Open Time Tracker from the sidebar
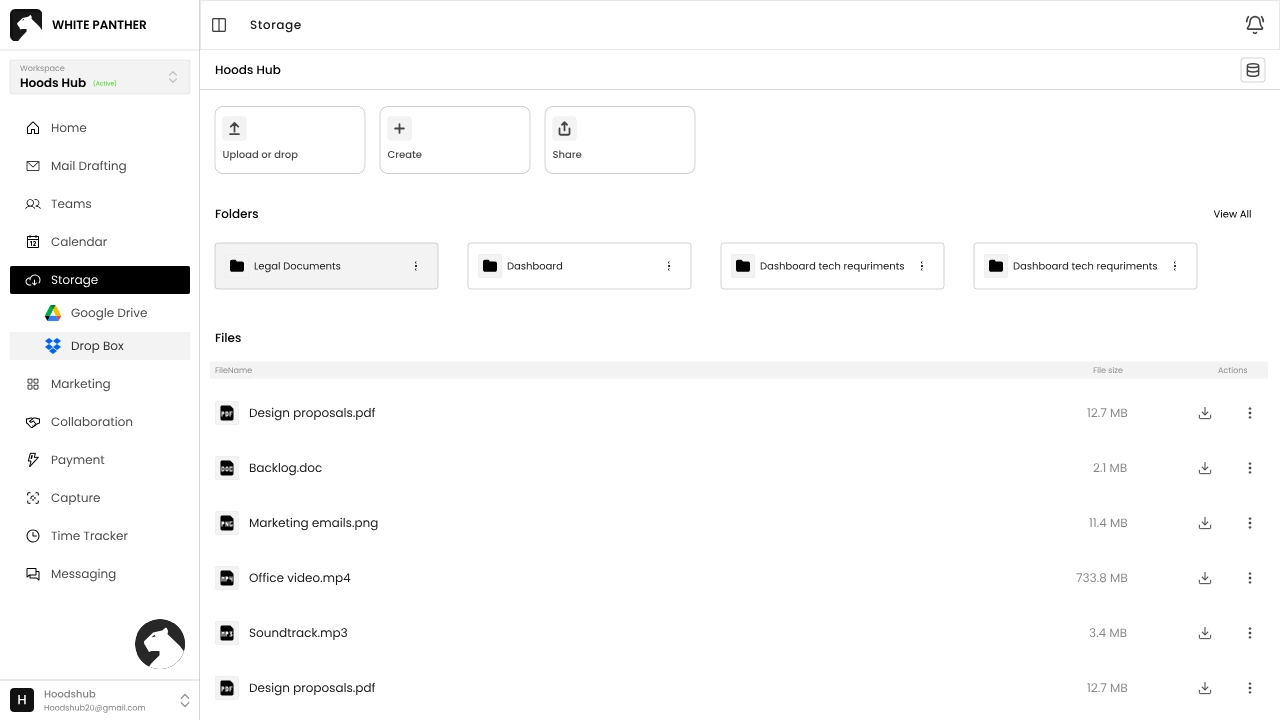Image resolution: width=1280 pixels, height=720 pixels. pyautogui.click(x=89, y=536)
